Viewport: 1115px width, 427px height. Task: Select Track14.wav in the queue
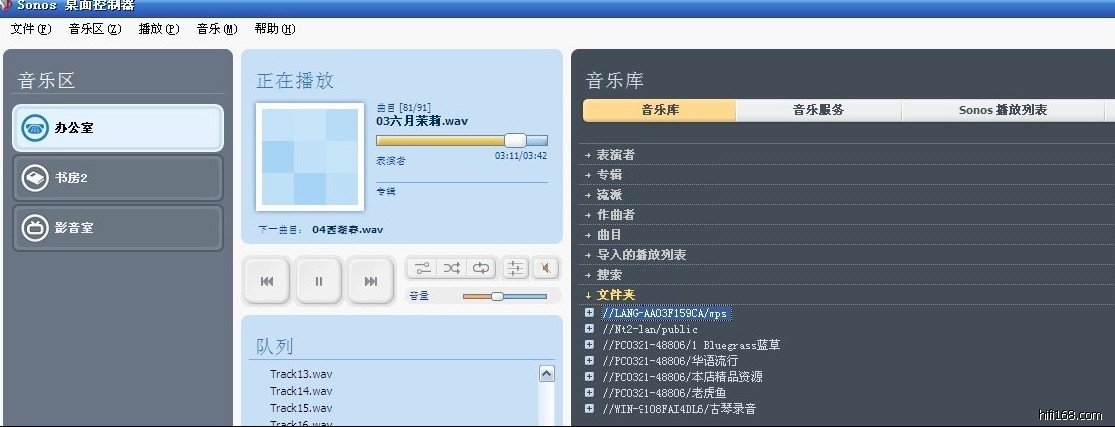coord(301,391)
